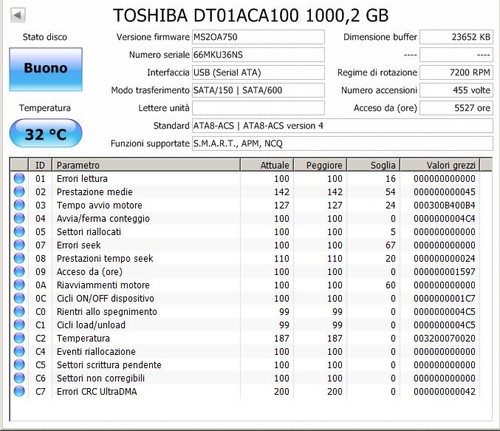Click the status circle for Settori scrittura pendente
This screenshot has height=431, width=500.
(x=19, y=365)
